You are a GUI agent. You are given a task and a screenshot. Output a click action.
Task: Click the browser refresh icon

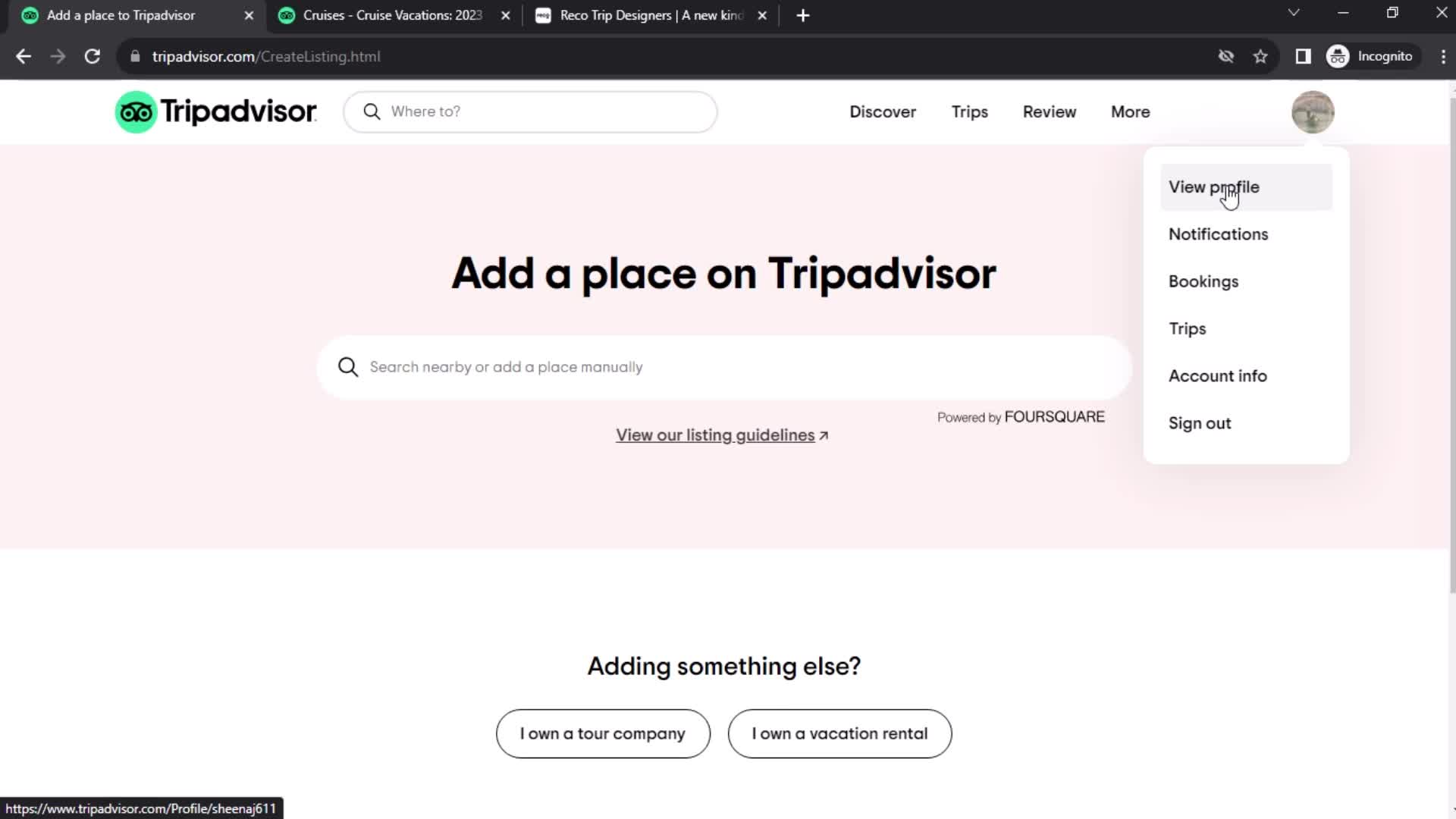91,56
